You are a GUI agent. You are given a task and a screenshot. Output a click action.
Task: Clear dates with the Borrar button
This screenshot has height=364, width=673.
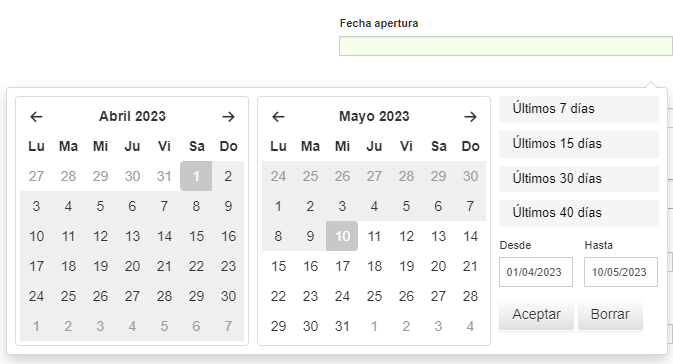pos(610,315)
